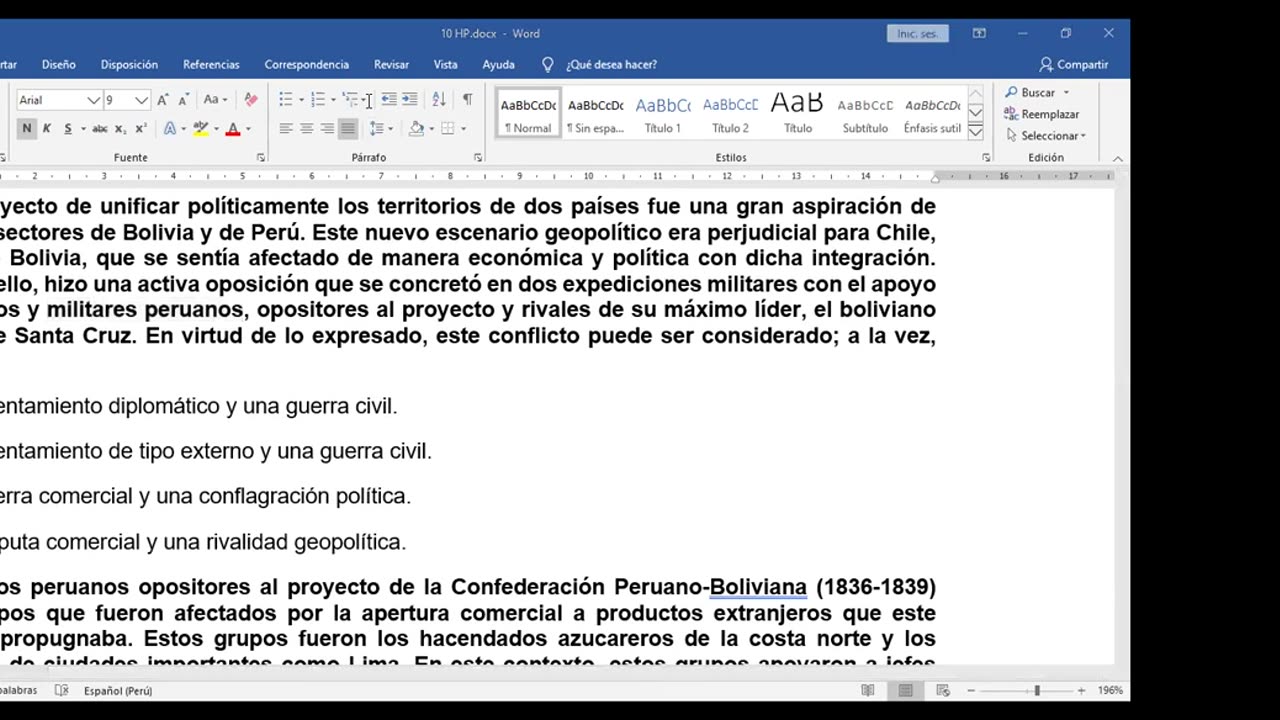
Task: Switch to Web Layout view in status bar
Action: click(x=943, y=690)
